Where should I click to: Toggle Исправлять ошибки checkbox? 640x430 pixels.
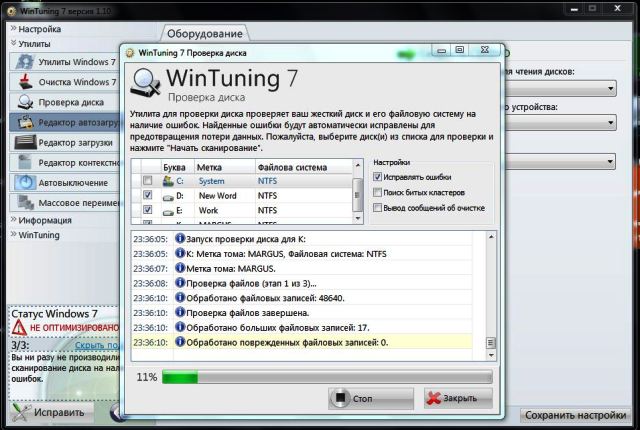[x=378, y=177]
